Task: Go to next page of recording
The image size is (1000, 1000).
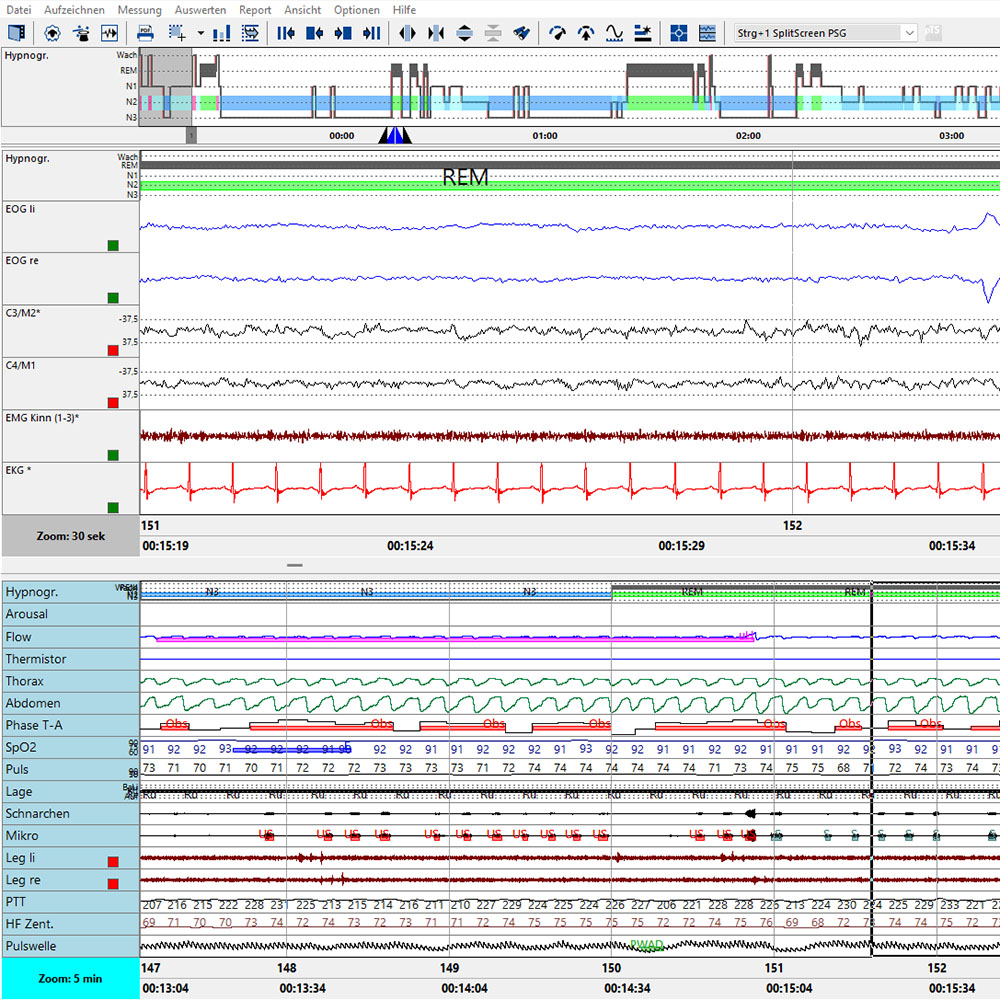Action: pos(343,33)
